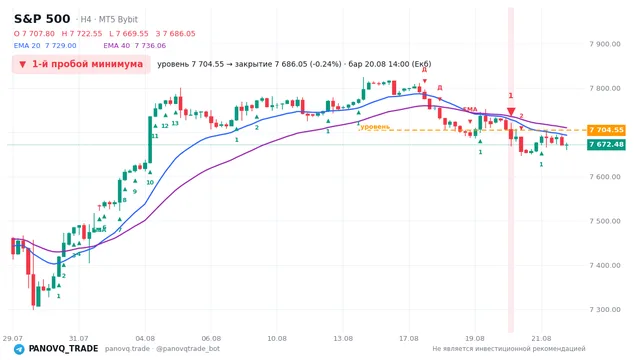640x360 pixels.
Task: Click the 29.07 date axis label
Action: pos(12,338)
